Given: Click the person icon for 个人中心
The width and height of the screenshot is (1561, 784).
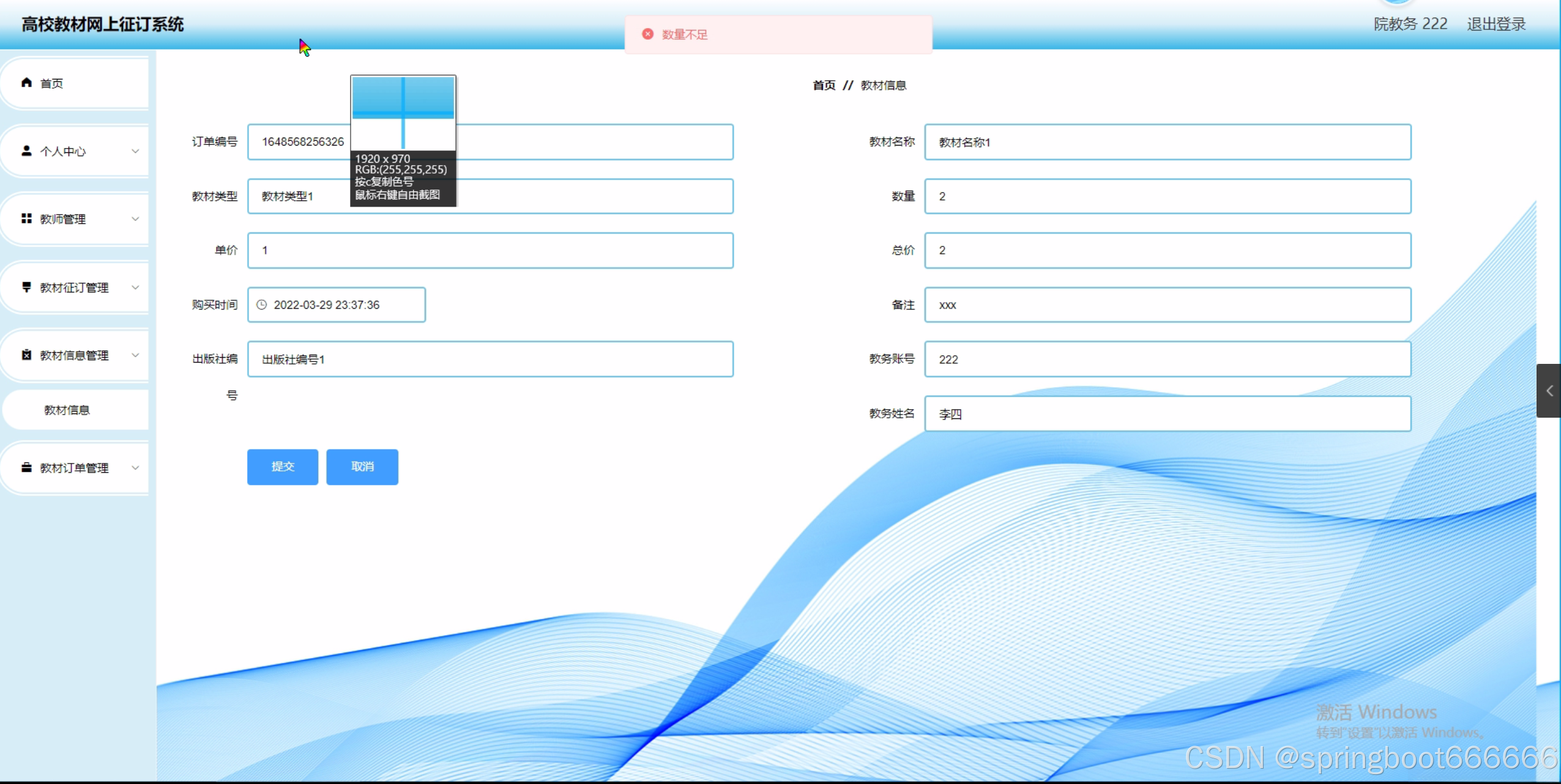Looking at the screenshot, I should (x=26, y=150).
